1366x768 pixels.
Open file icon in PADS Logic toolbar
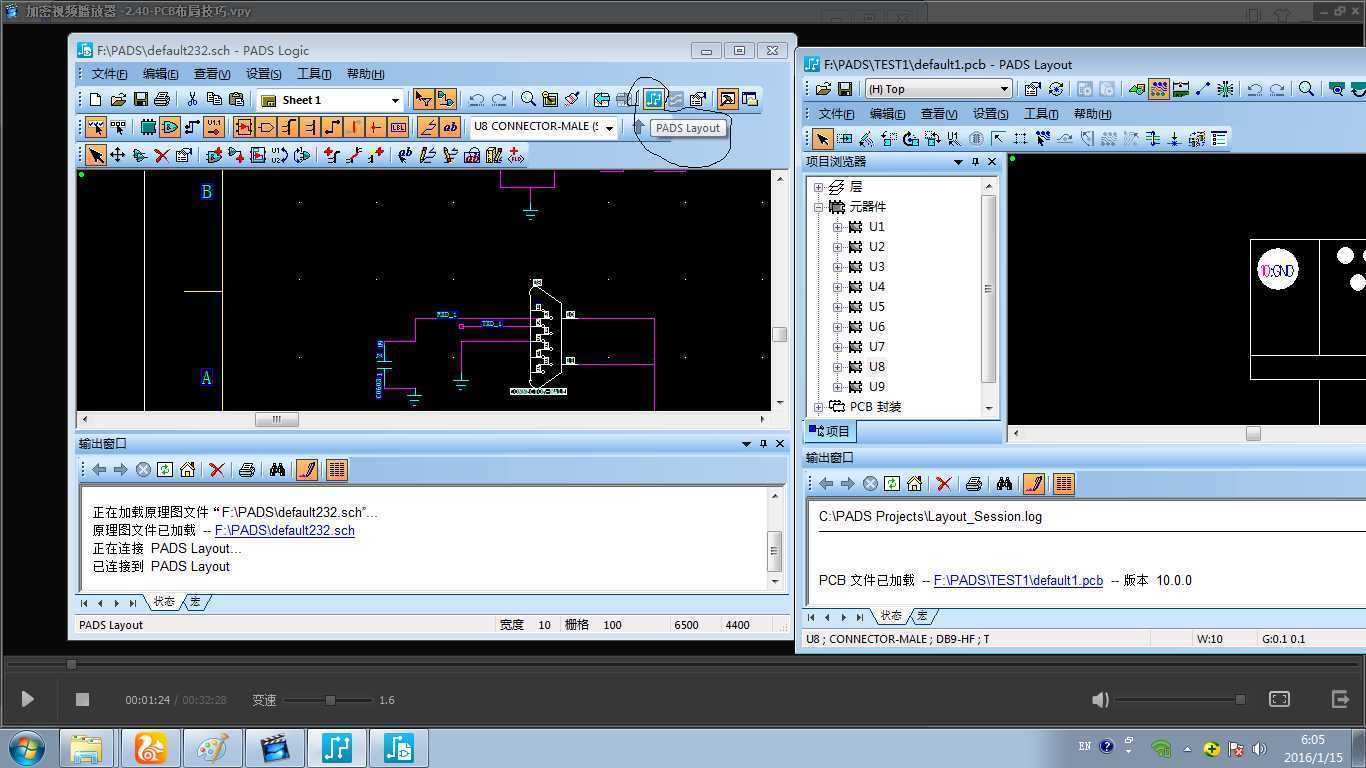click(118, 99)
